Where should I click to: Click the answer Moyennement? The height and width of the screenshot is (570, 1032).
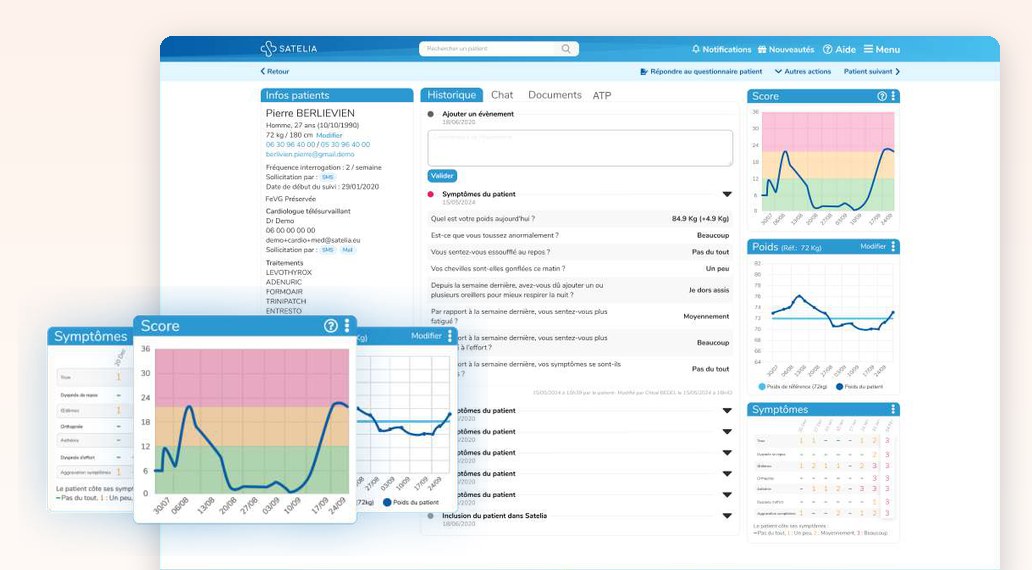tap(706, 317)
